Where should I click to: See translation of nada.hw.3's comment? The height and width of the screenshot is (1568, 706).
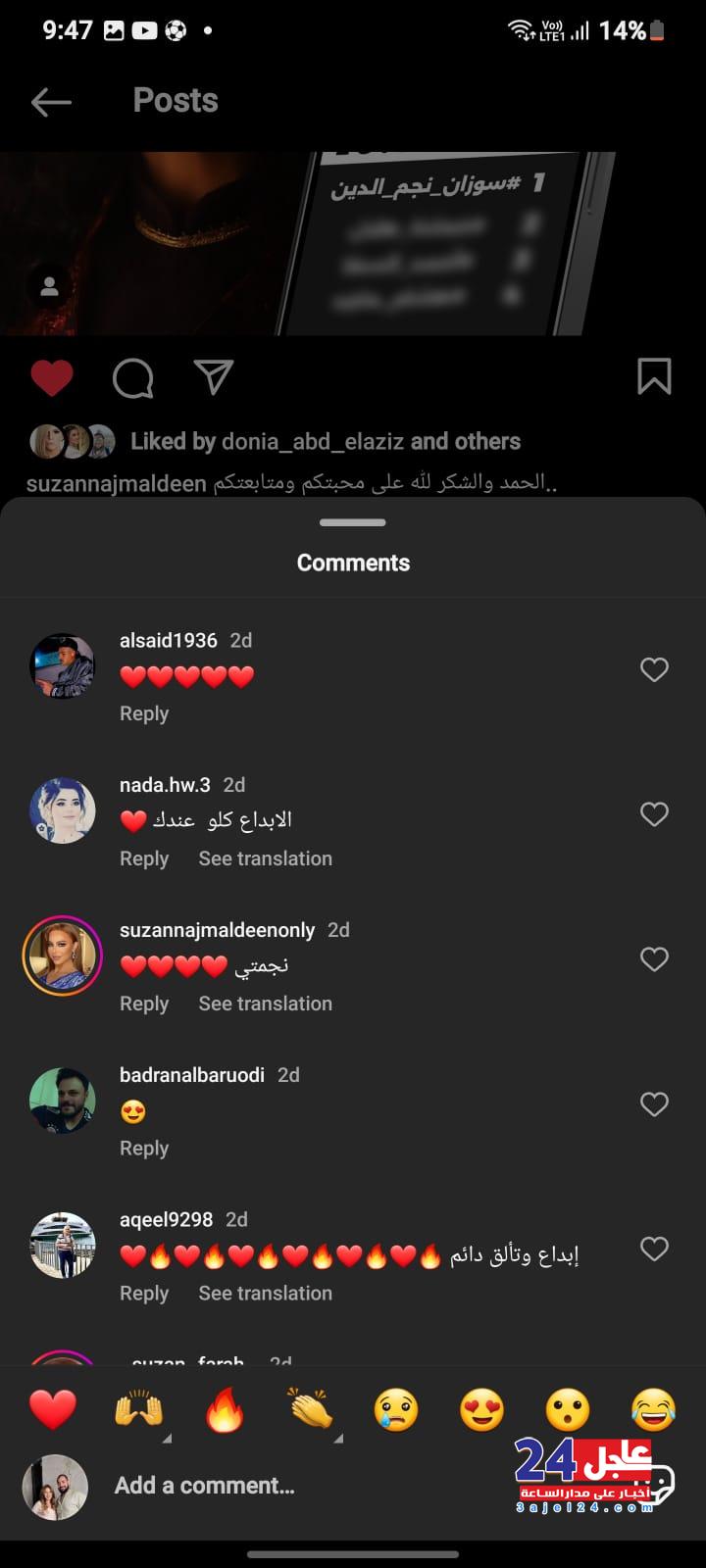[265, 858]
